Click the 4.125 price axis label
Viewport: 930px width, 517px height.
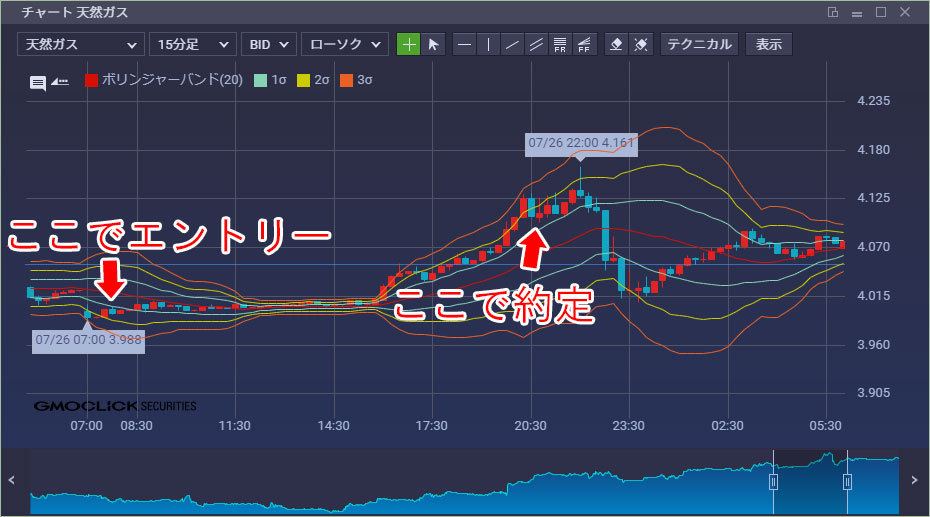[x=873, y=198]
